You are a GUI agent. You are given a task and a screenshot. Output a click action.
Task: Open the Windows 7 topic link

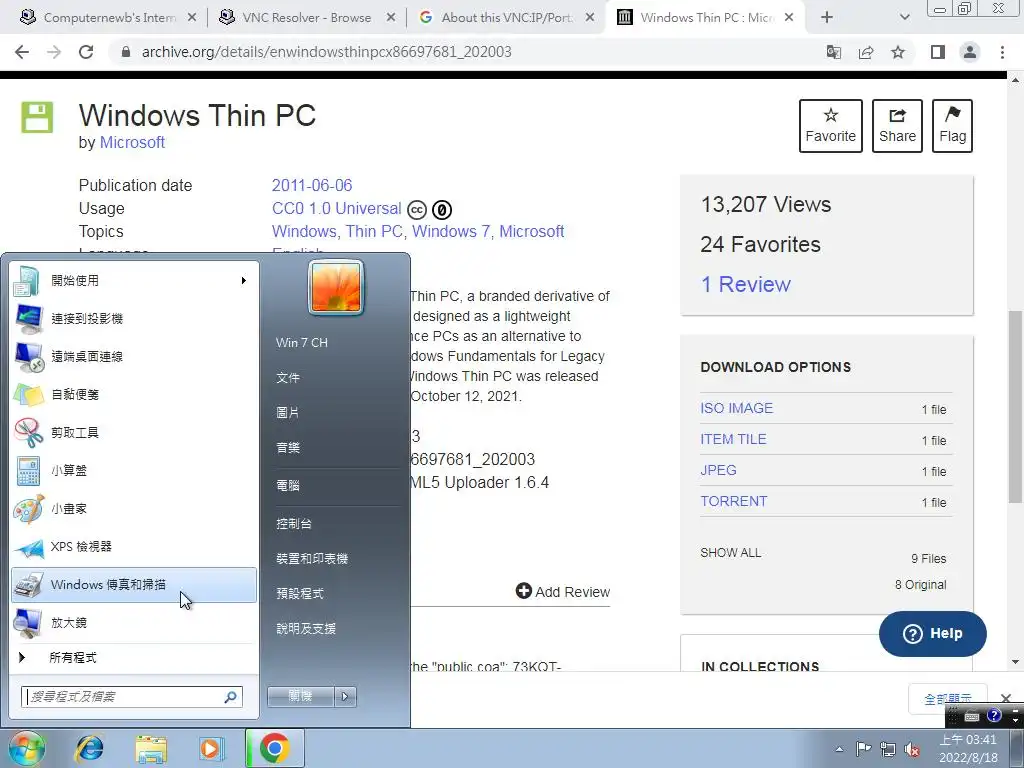(453, 231)
